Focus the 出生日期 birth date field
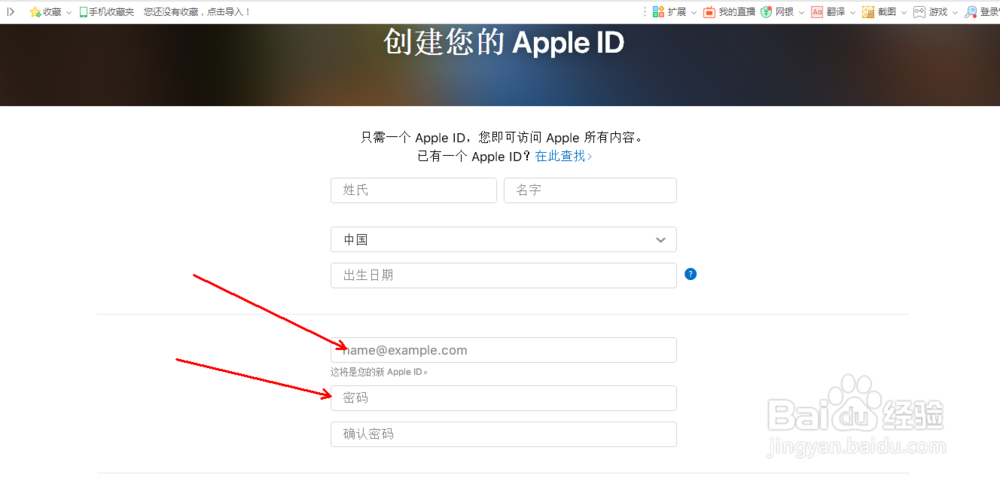This screenshot has width=1000, height=481. 503,276
